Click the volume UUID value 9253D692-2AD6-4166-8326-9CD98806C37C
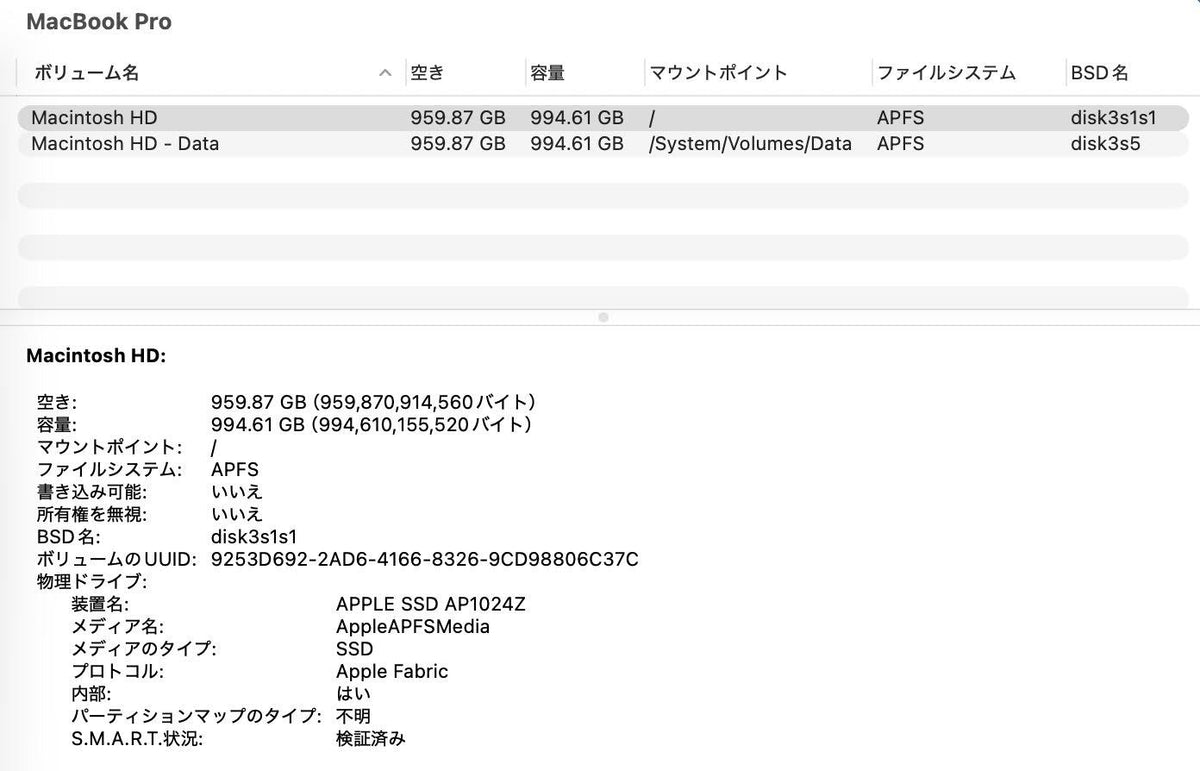 pyautogui.click(x=425, y=559)
